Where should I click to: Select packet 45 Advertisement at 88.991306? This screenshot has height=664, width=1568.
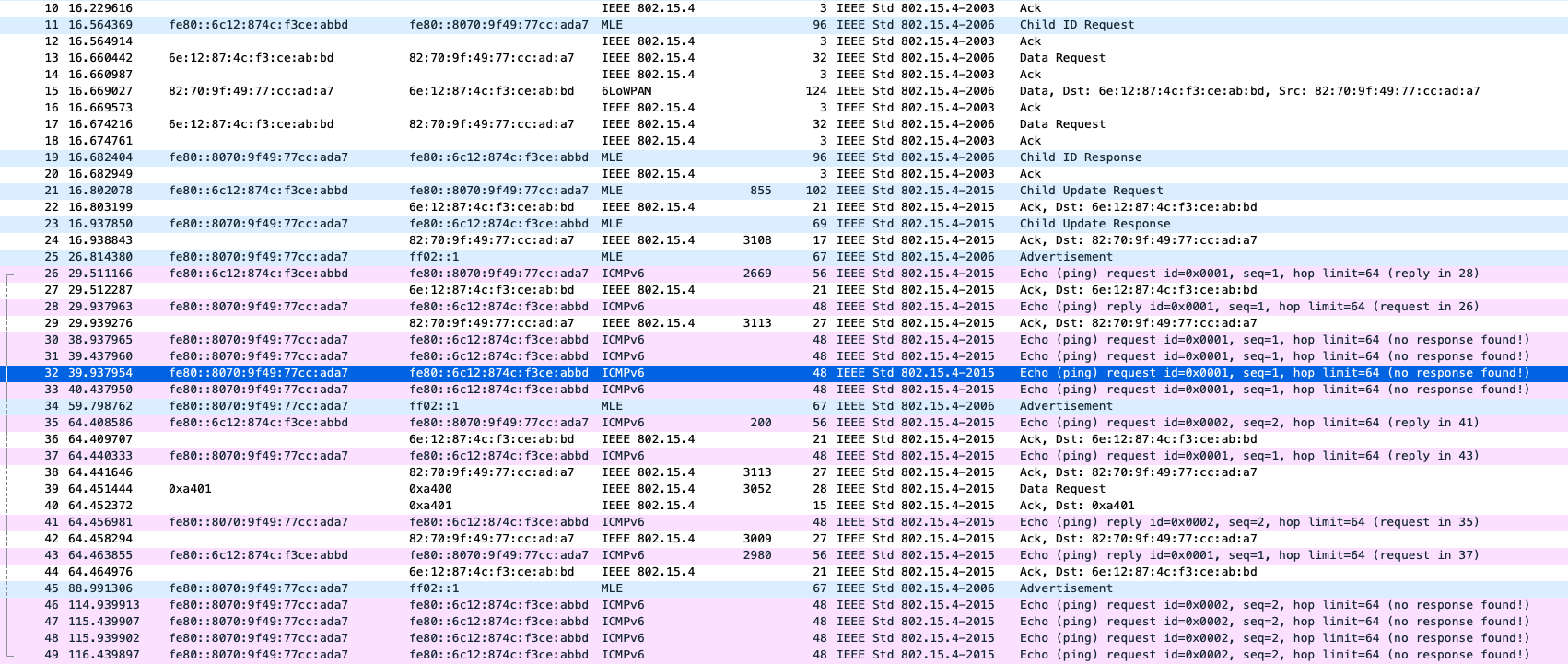pyautogui.click(x=784, y=588)
